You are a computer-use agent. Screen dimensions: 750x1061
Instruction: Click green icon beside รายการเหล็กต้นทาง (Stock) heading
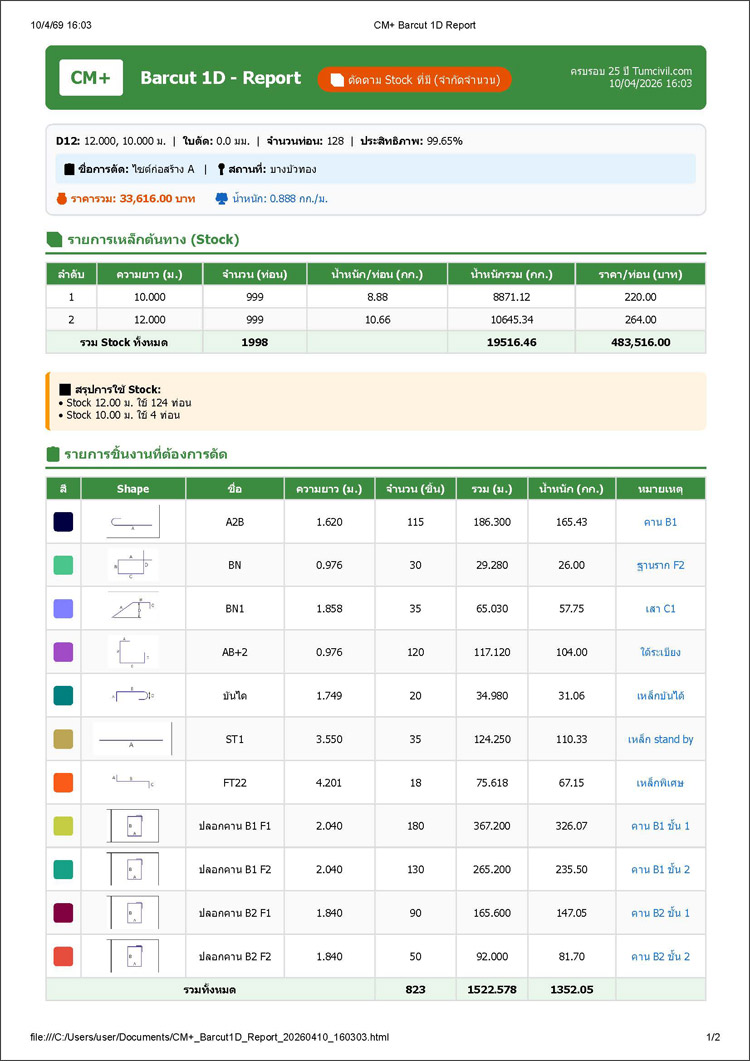tap(54, 239)
